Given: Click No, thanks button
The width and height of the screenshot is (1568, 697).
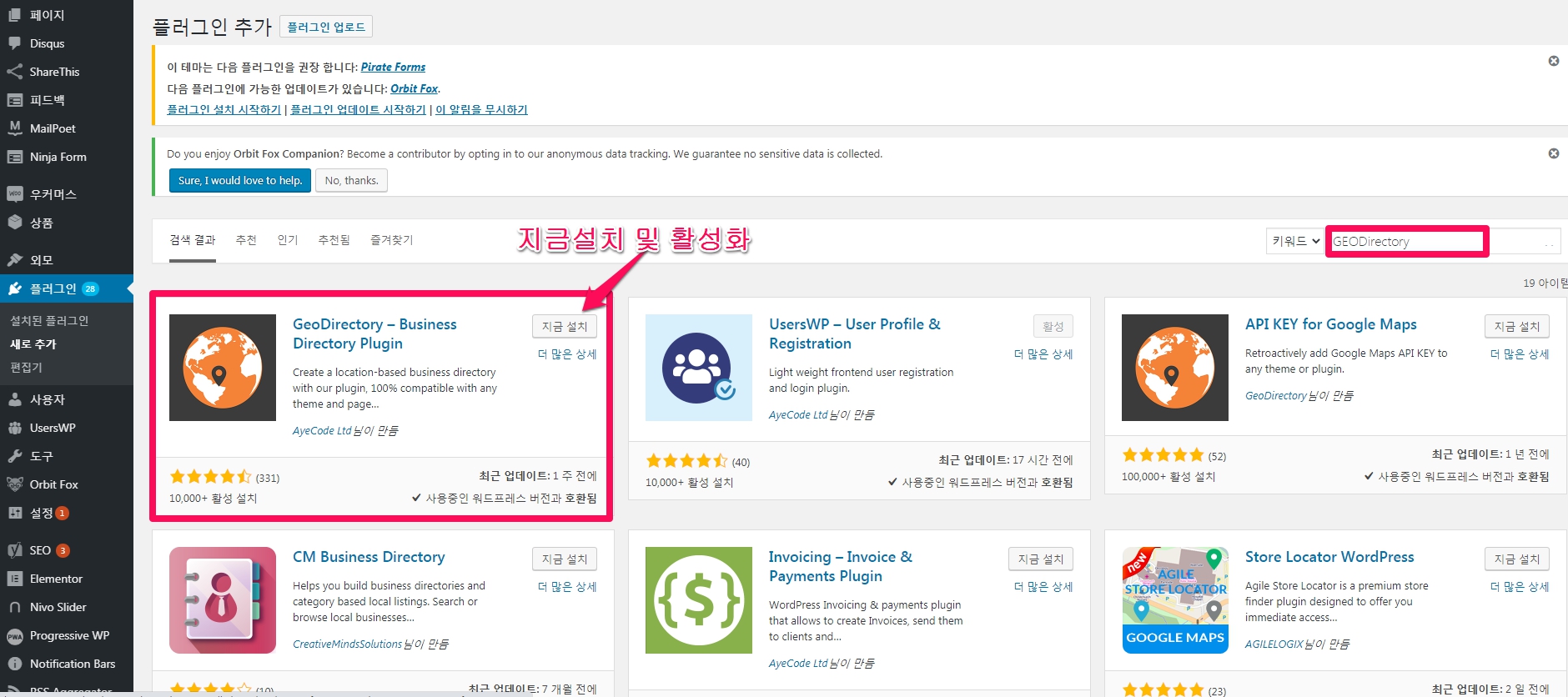Looking at the screenshot, I should tap(351, 181).
